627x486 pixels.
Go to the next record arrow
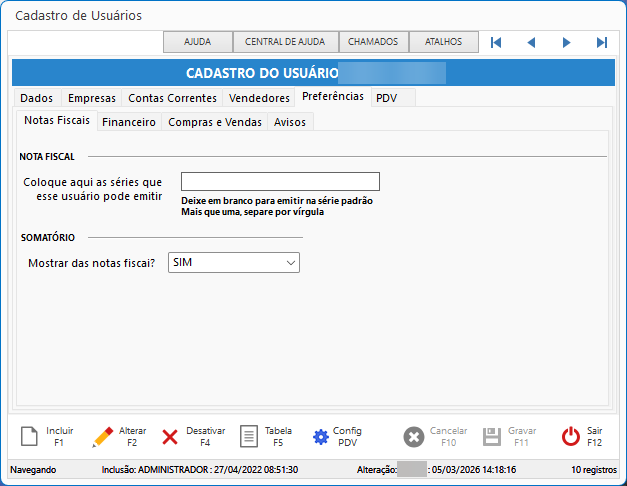click(x=566, y=42)
